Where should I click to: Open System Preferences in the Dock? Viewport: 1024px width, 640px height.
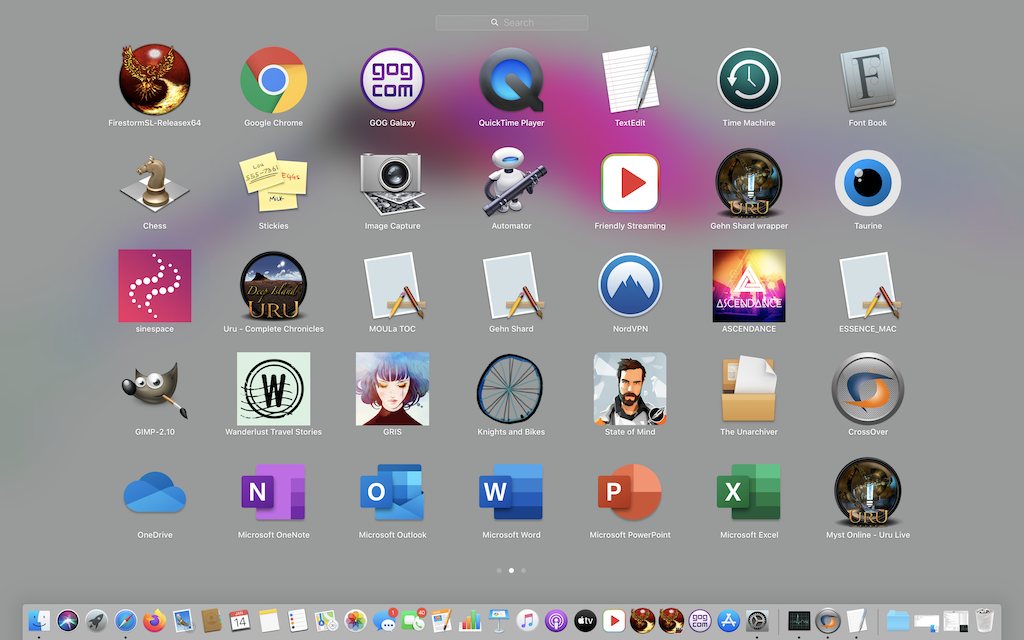(757, 620)
